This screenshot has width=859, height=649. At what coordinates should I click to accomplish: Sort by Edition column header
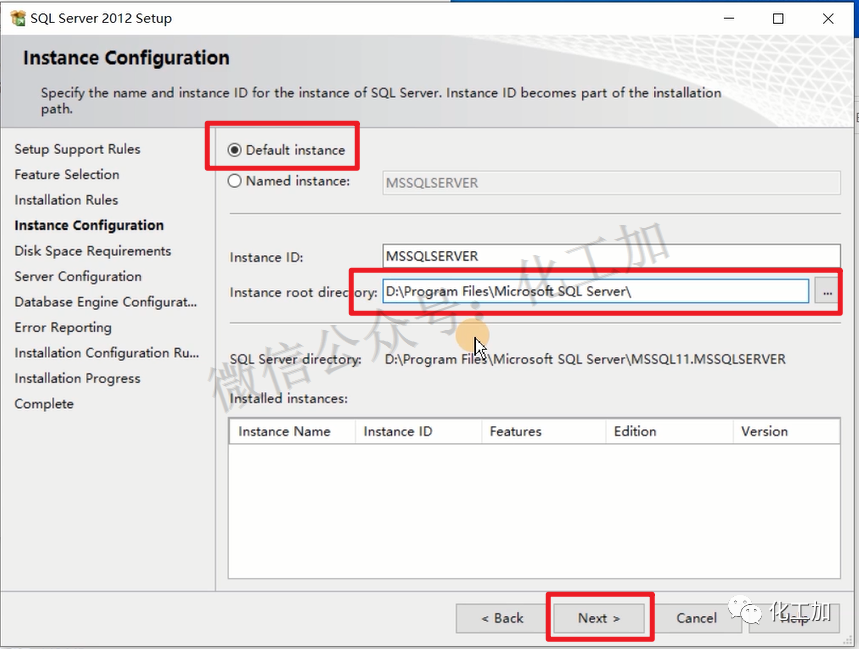669,432
